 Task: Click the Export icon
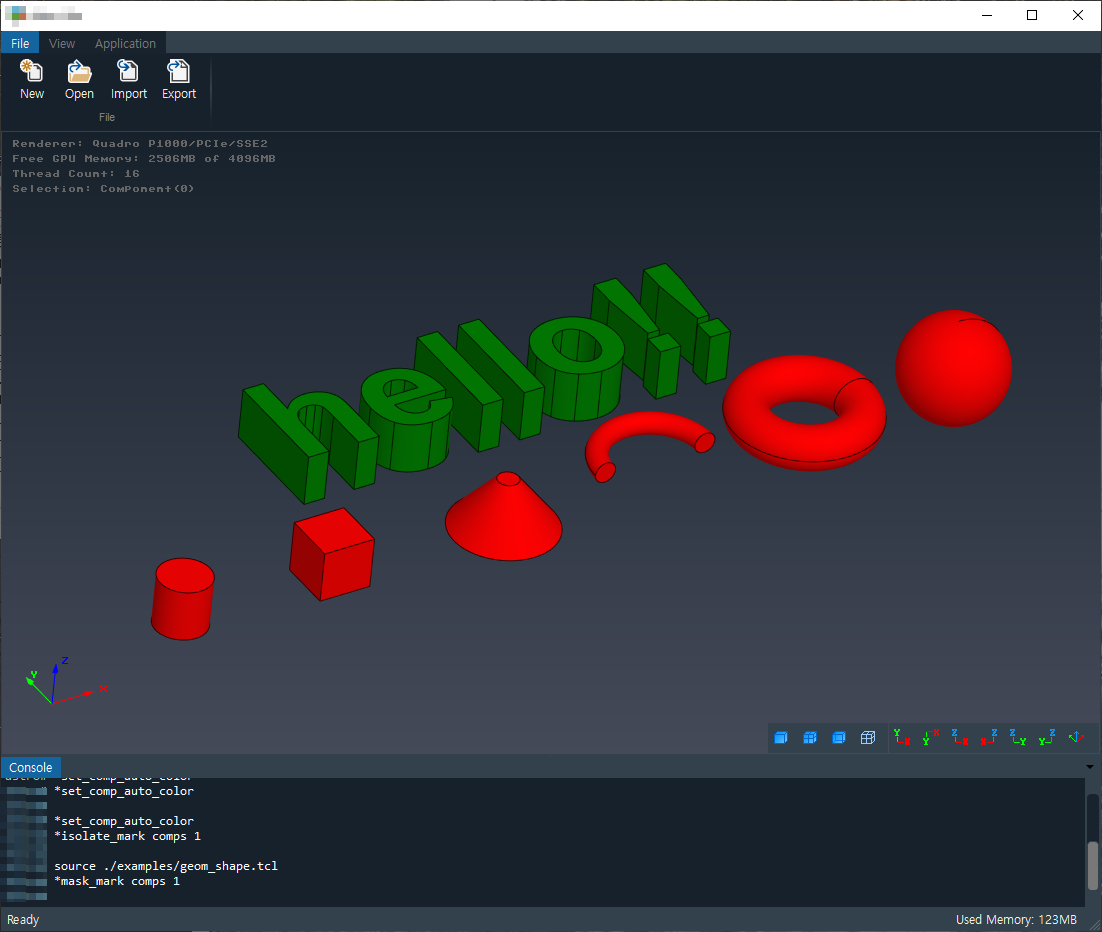[x=179, y=71]
